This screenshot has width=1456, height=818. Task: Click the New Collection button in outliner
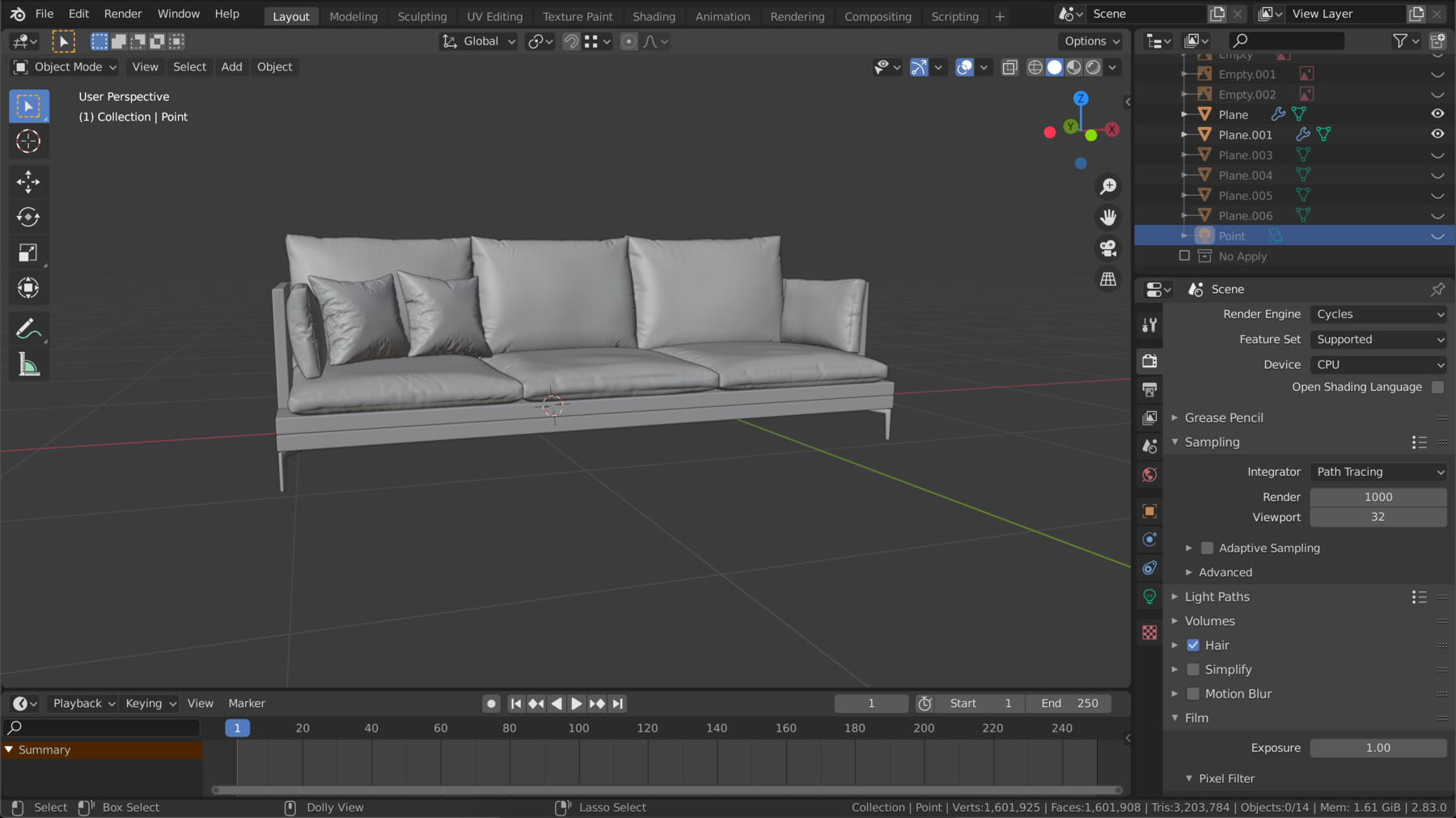click(x=1439, y=40)
